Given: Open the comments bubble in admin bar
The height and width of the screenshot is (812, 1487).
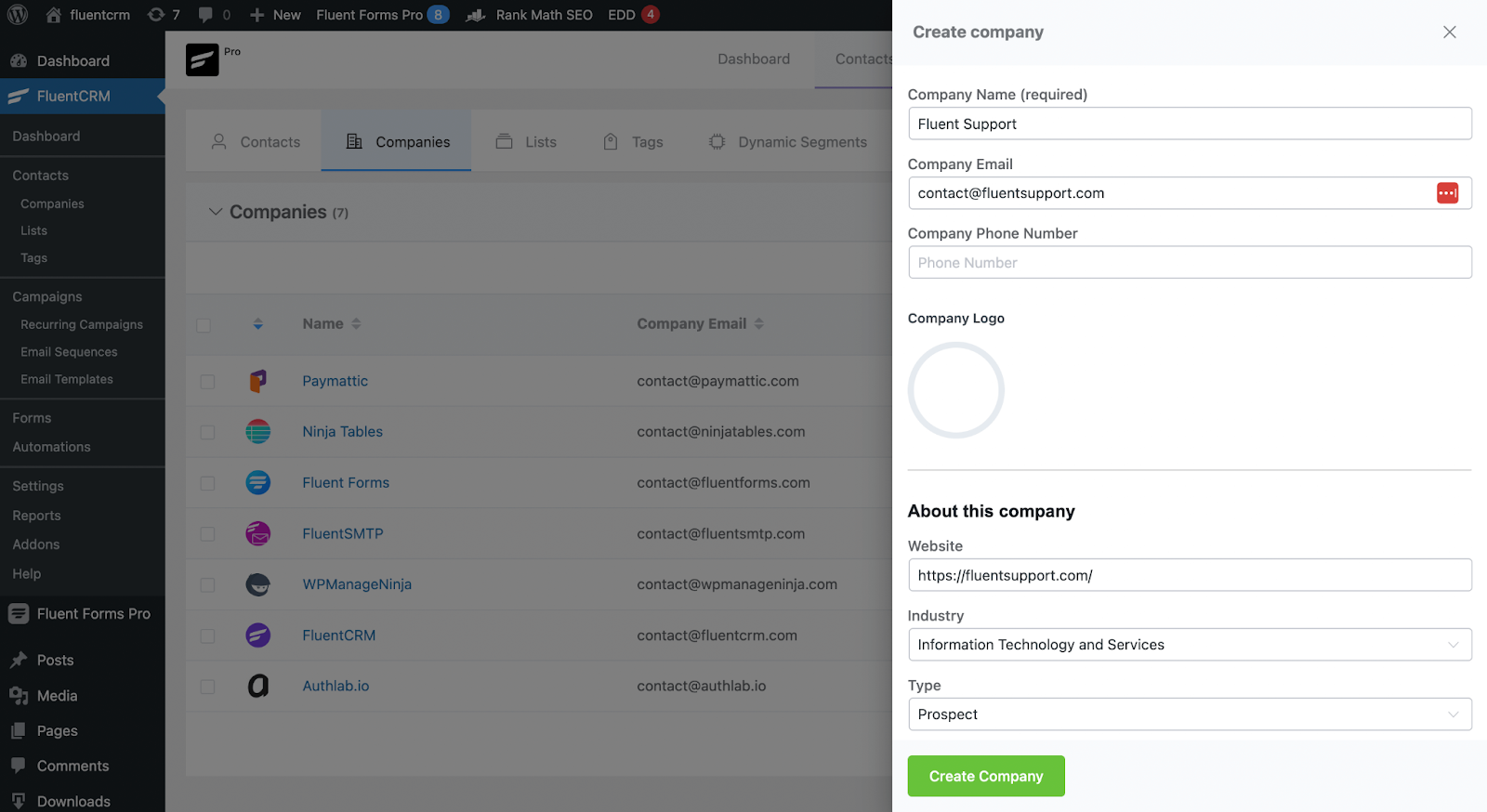Looking at the screenshot, I should coord(205,15).
